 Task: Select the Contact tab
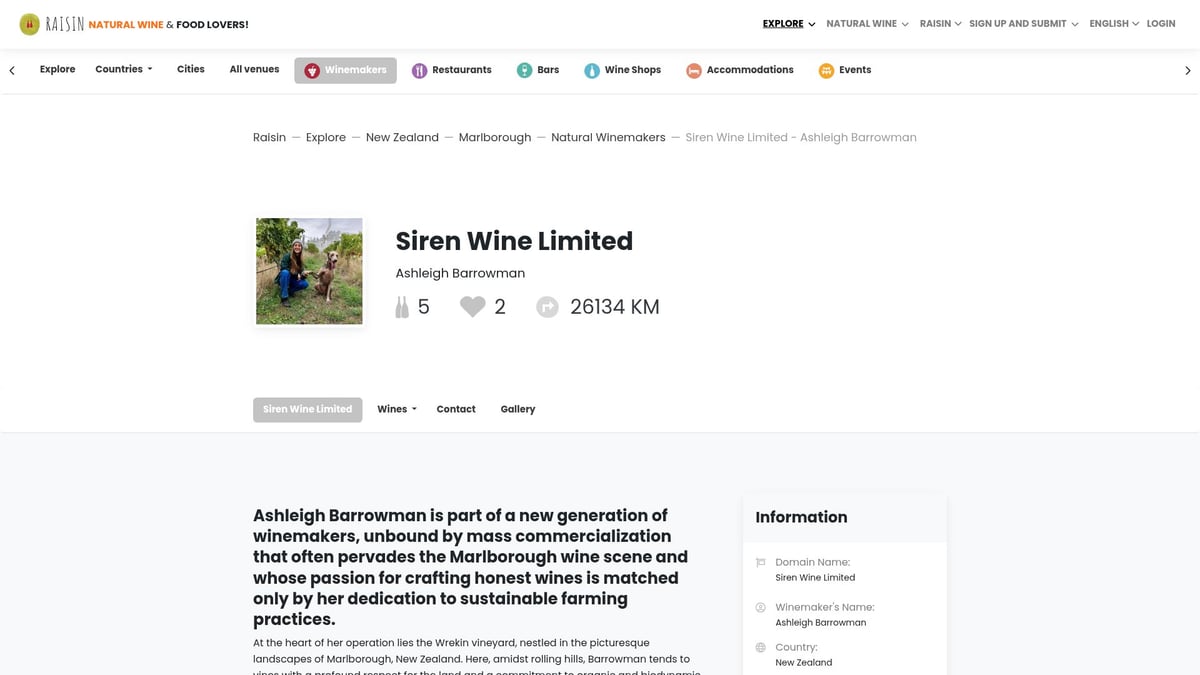pos(455,409)
